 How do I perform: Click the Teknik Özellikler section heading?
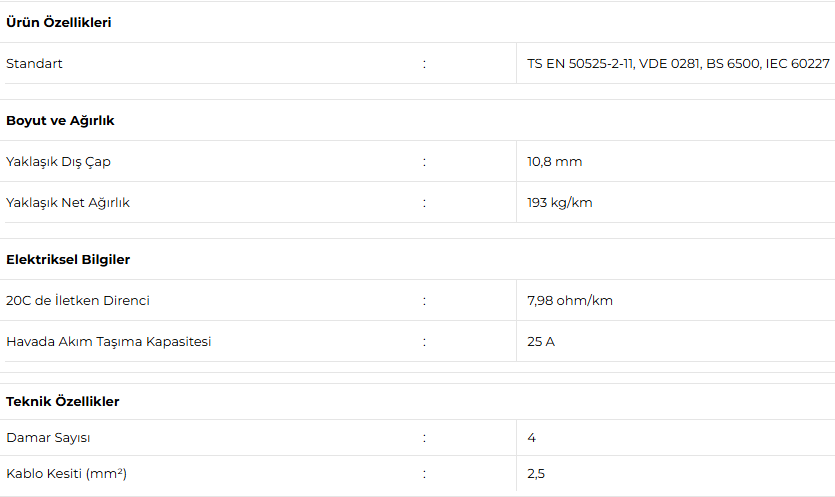(63, 401)
